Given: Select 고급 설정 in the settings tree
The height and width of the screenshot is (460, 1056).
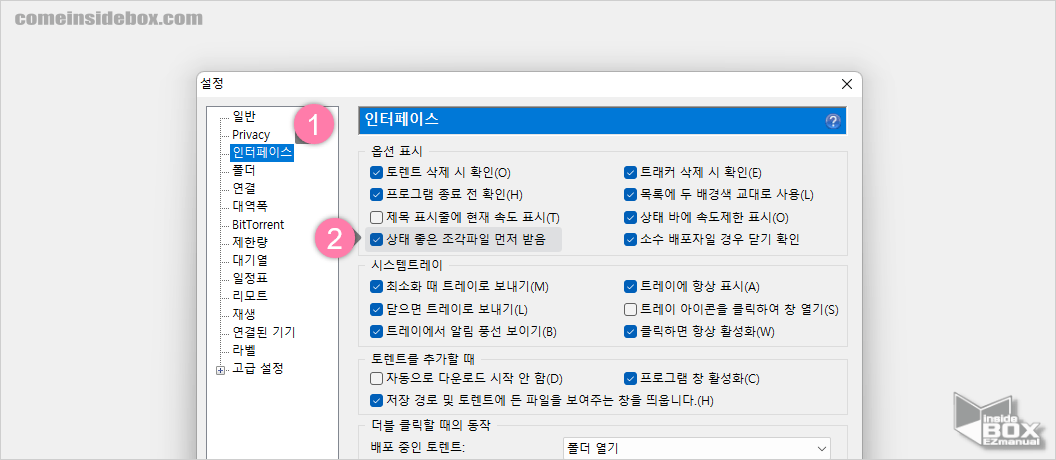Looking at the screenshot, I should click(258, 369).
